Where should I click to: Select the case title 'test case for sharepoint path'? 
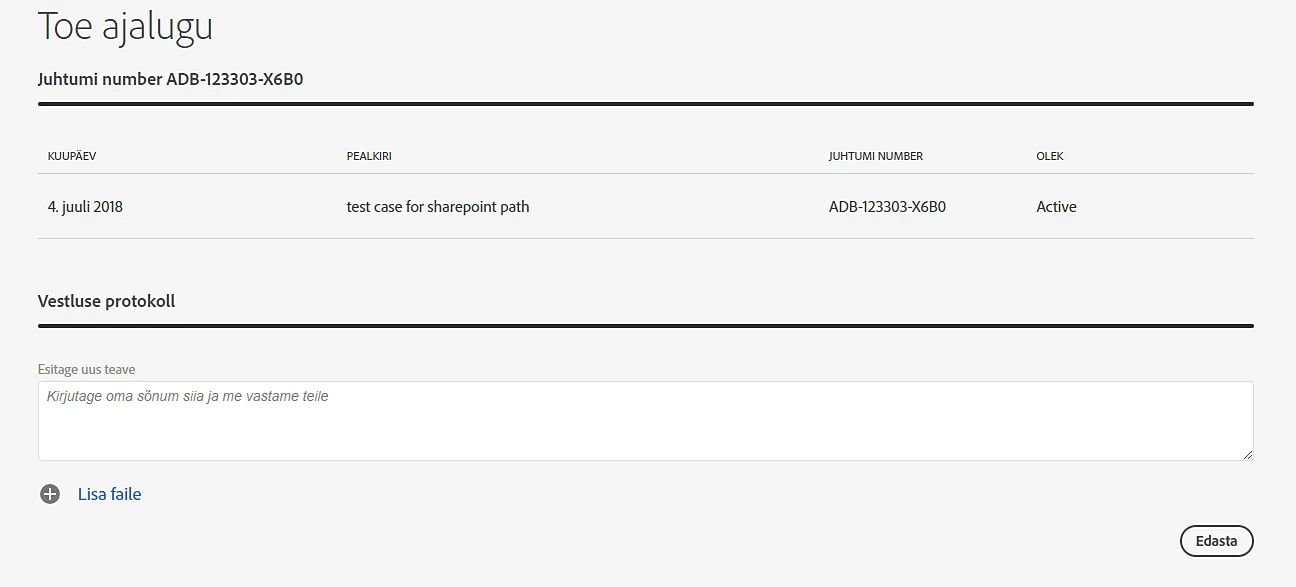(438, 207)
